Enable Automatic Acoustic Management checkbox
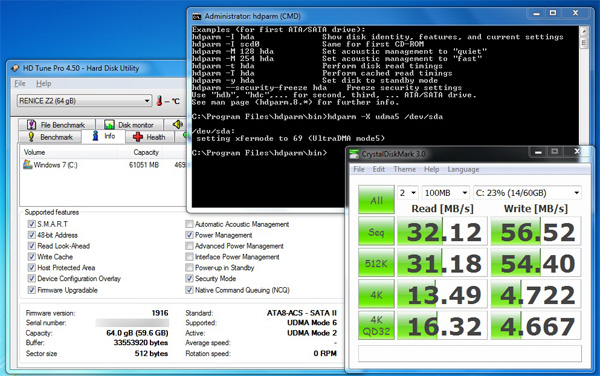The image size is (600, 376). click(x=189, y=224)
